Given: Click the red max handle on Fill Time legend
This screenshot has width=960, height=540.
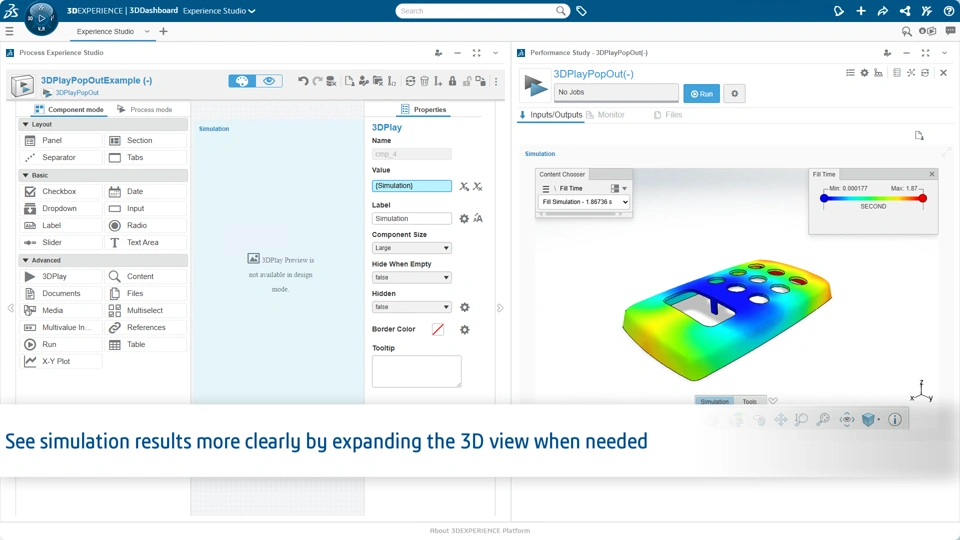Looking at the screenshot, I should pos(923,198).
